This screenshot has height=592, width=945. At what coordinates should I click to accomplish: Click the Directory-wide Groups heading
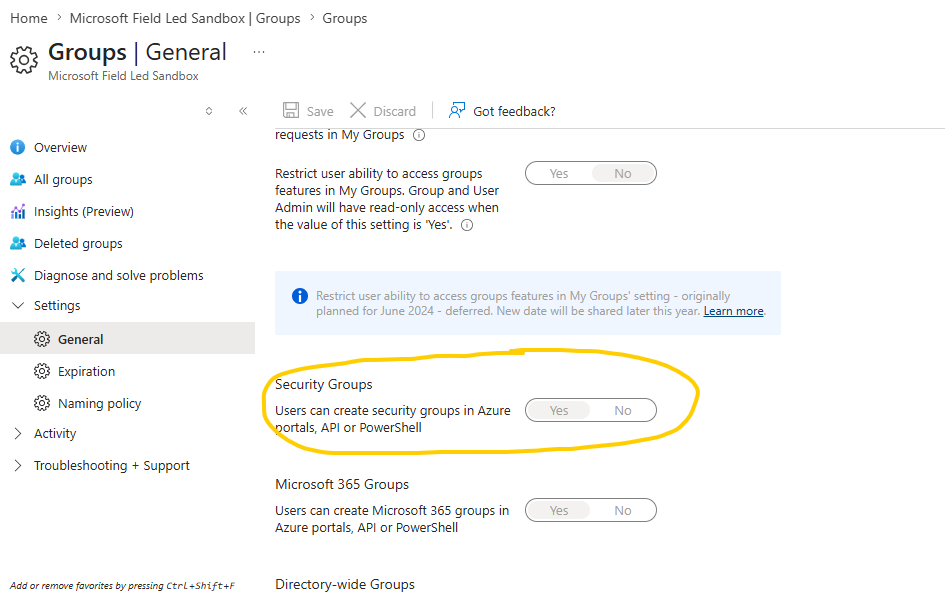(345, 584)
